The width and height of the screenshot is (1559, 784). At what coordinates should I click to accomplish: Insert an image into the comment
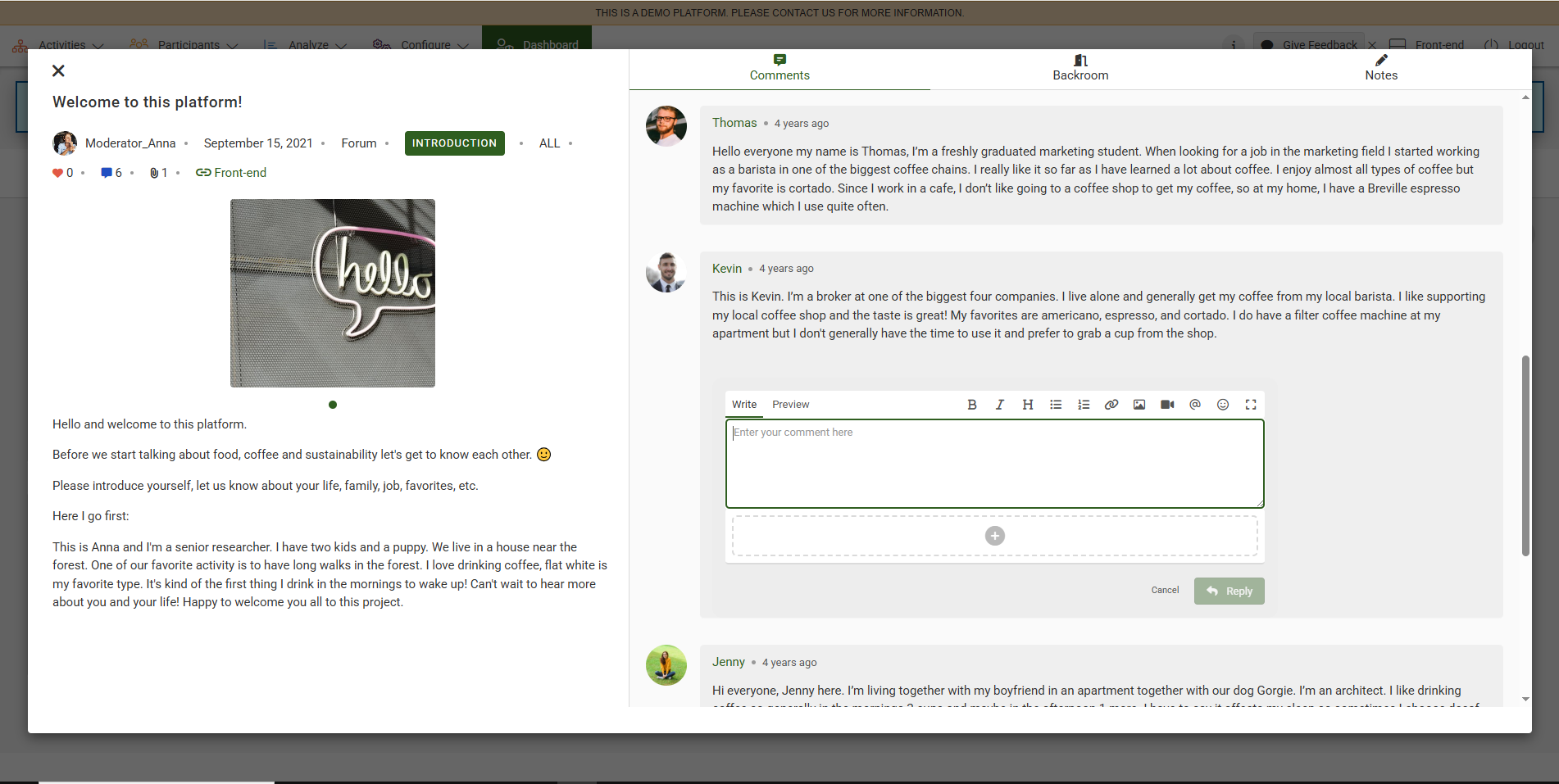[x=1139, y=405]
